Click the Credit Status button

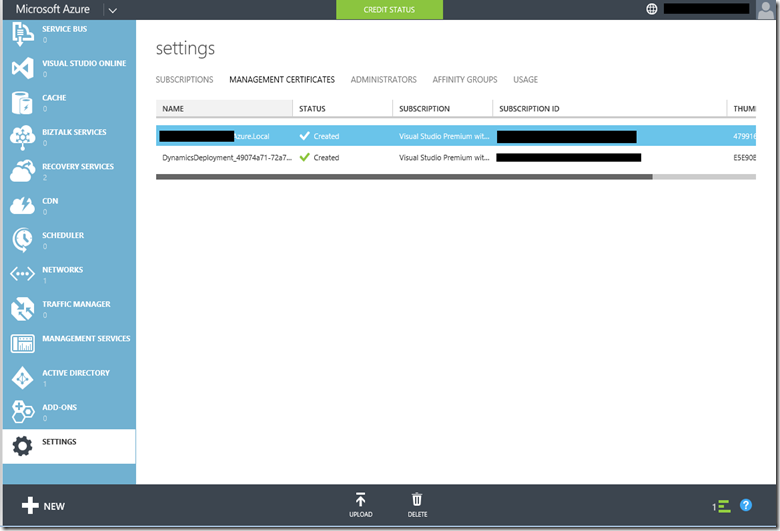pyautogui.click(x=390, y=9)
